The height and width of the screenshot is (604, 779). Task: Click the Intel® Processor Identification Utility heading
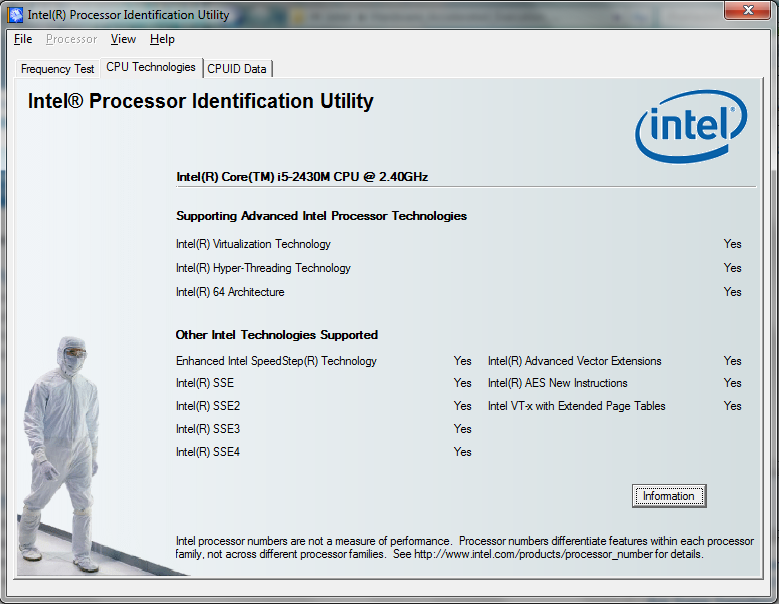201,101
